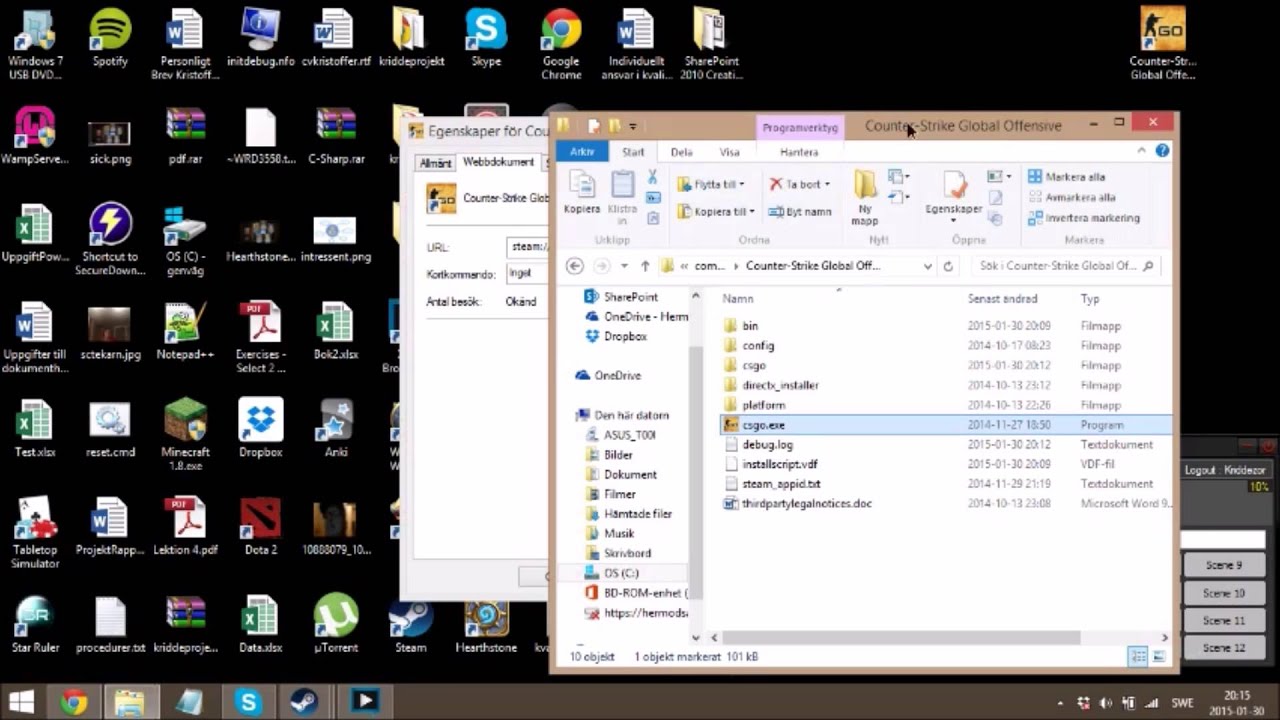
Task: Select the µTorrent desktop icon
Action: [x=336, y=625]
